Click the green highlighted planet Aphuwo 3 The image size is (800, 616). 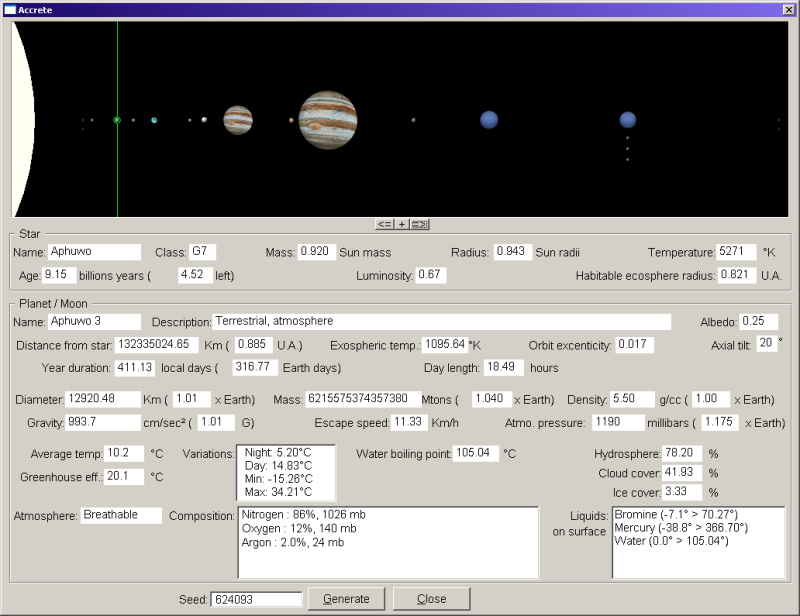pos(117,120)
